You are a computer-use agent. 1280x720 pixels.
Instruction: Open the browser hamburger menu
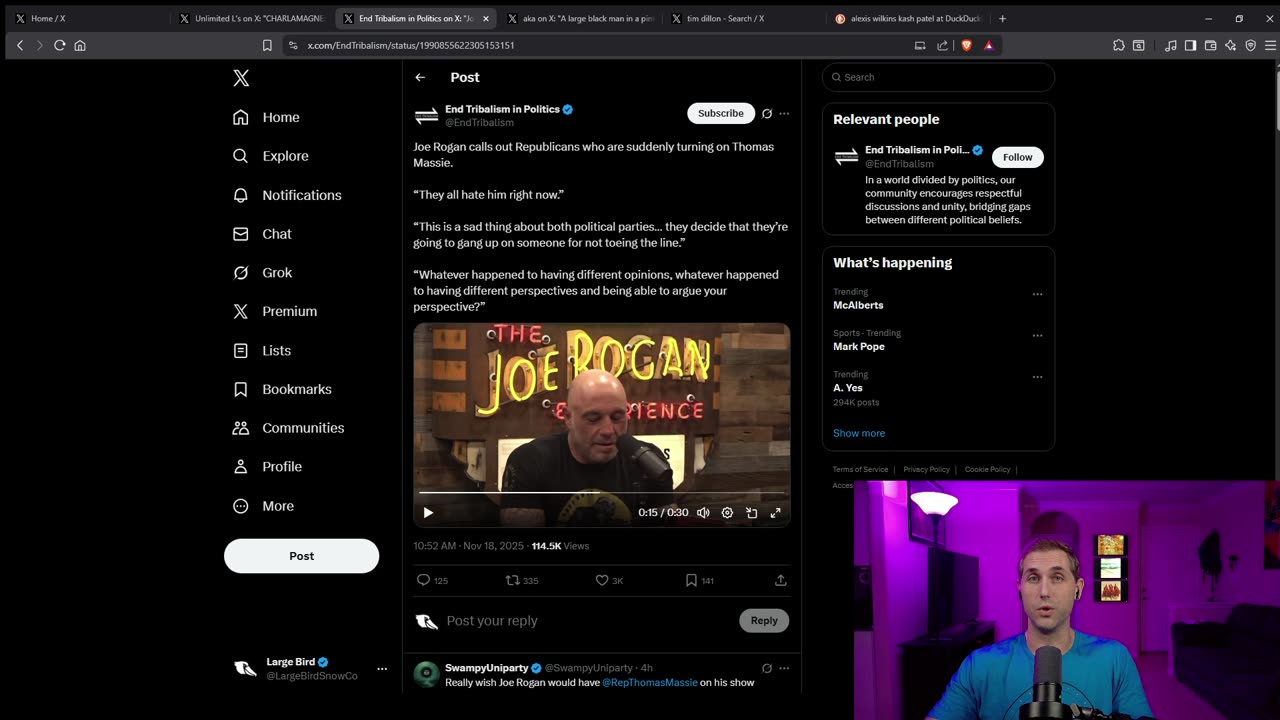(1270, 45)
